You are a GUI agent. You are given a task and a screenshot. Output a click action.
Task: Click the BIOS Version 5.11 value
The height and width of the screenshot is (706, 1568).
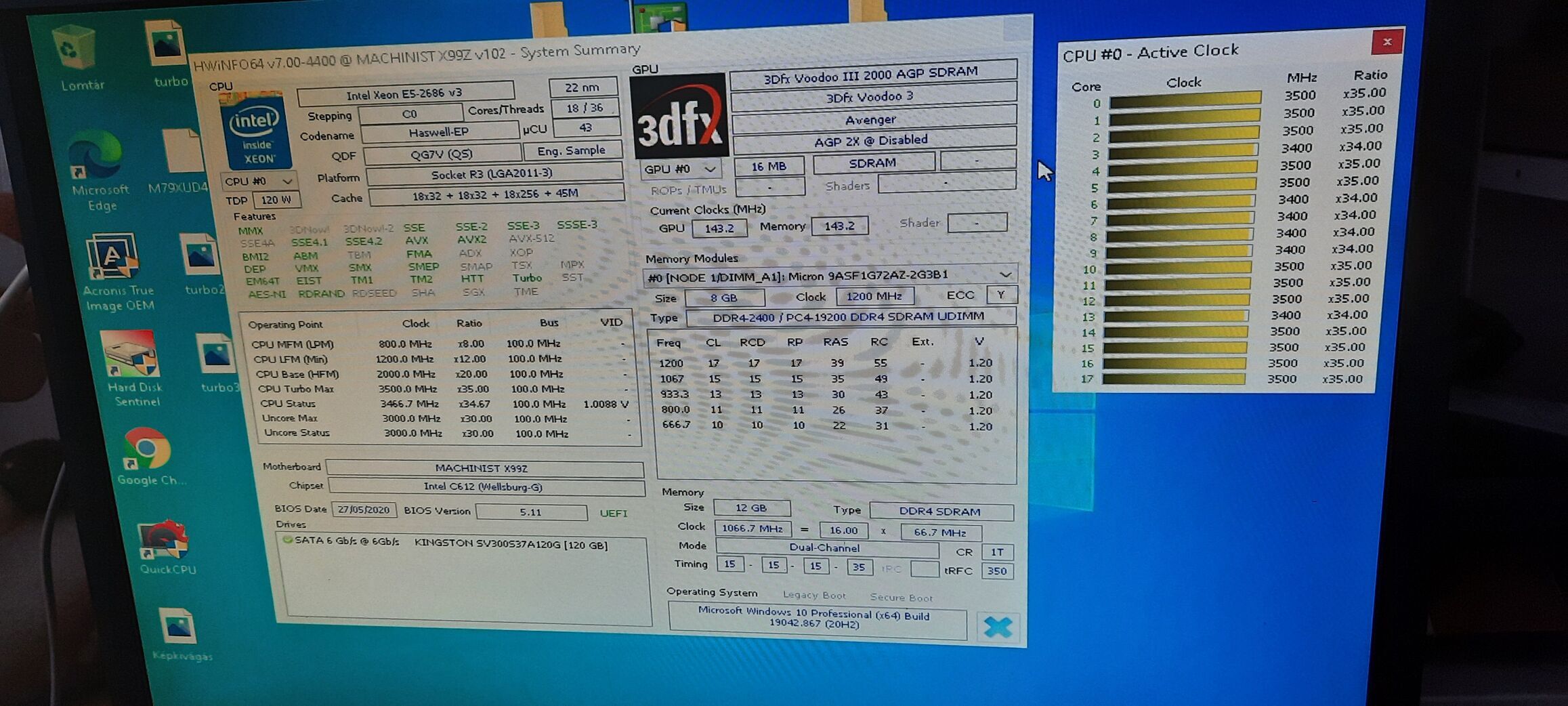(x=531, y=512)
